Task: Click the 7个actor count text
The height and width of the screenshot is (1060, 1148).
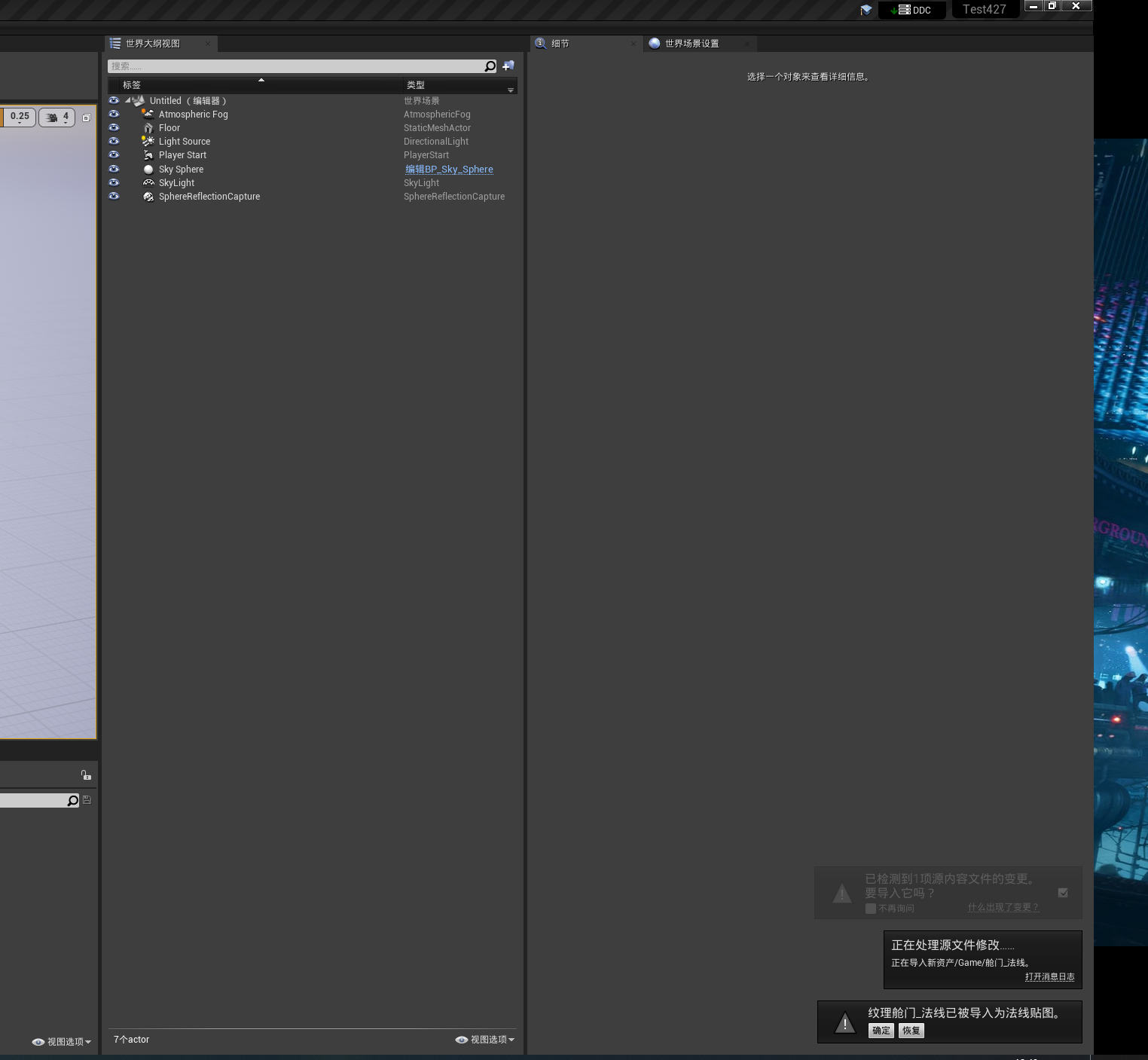Action: pyautogui.click(x=131, y=1040)
